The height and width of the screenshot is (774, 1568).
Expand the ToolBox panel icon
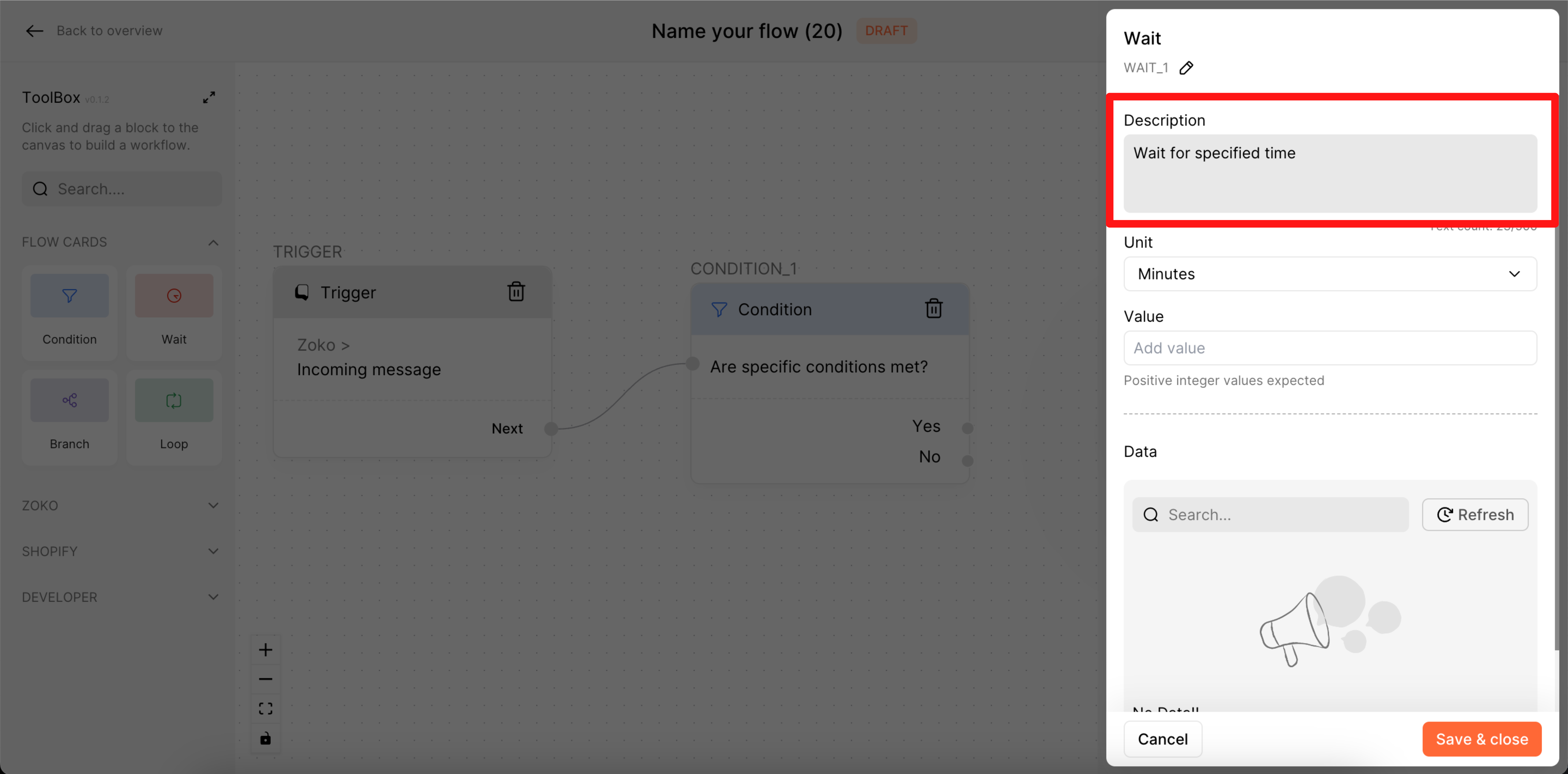click(x=209, y=97)
